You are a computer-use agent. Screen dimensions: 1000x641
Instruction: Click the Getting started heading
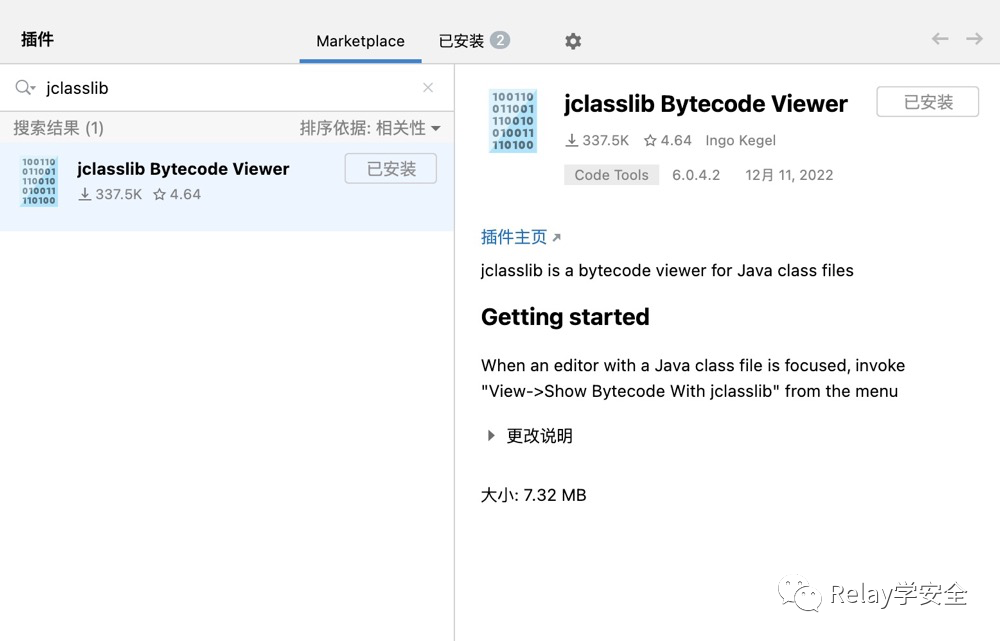click(x=565, y=317)
